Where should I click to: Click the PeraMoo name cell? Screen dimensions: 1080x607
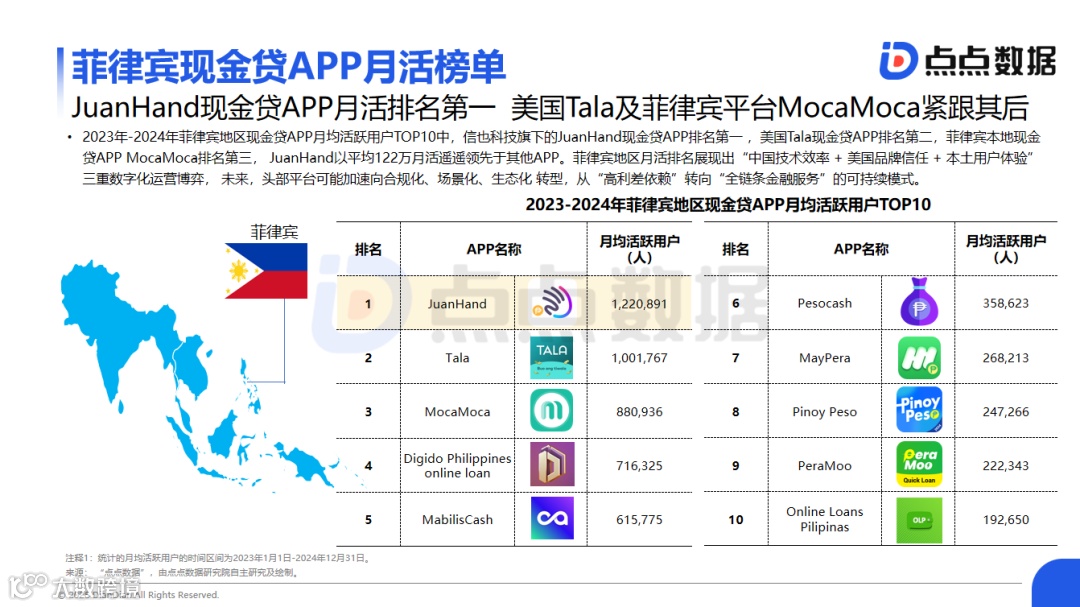[x=824, y=466]
